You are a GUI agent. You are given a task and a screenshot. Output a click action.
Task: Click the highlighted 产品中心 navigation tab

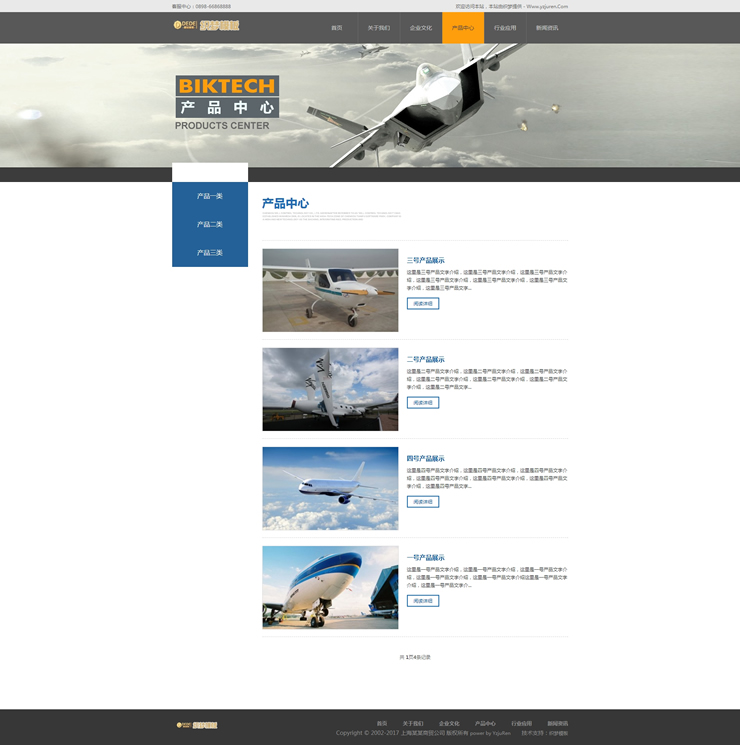coord(463,28)
